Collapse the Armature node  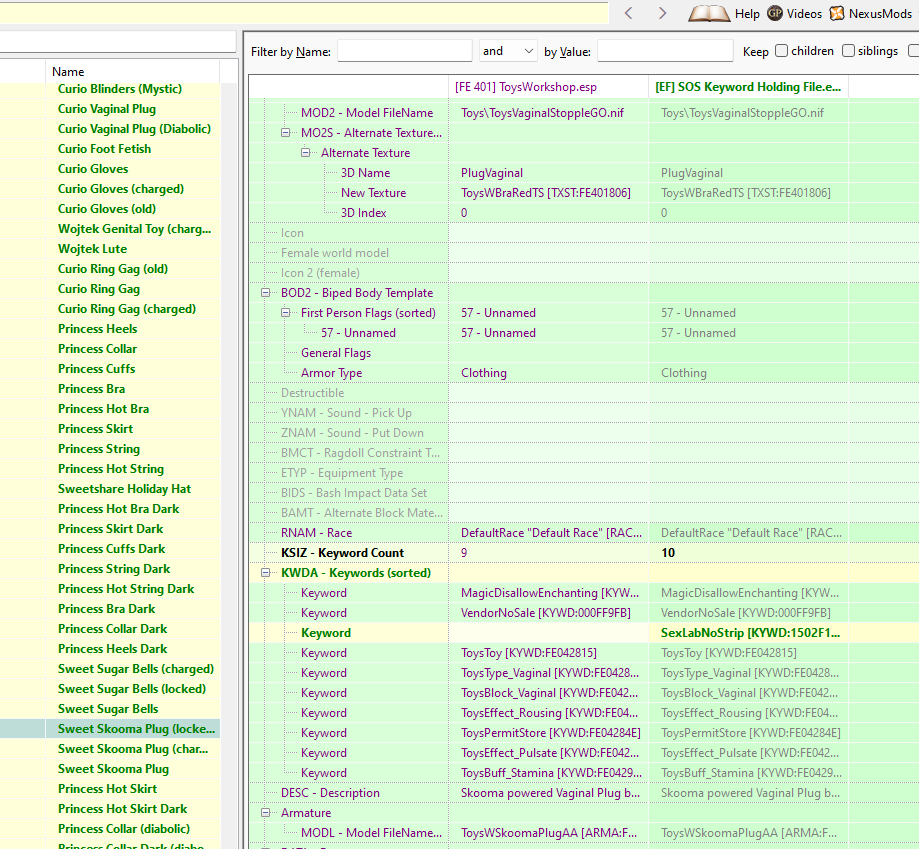pyautogui.click(x=266, y=813)
